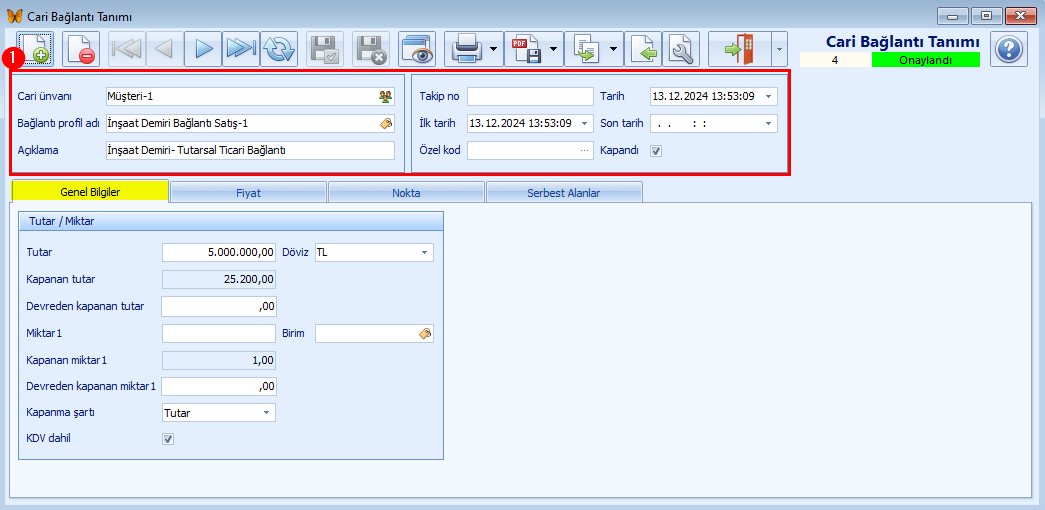Open the Kapanma şartı dropdown

point(267,413)
